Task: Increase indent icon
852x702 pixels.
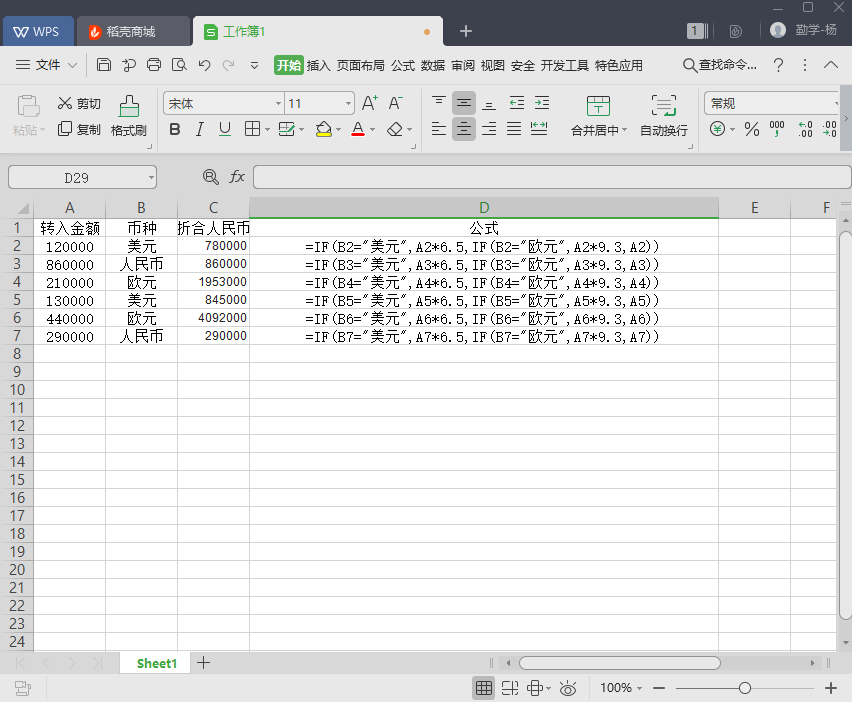Action: click(x=542, y=103)
